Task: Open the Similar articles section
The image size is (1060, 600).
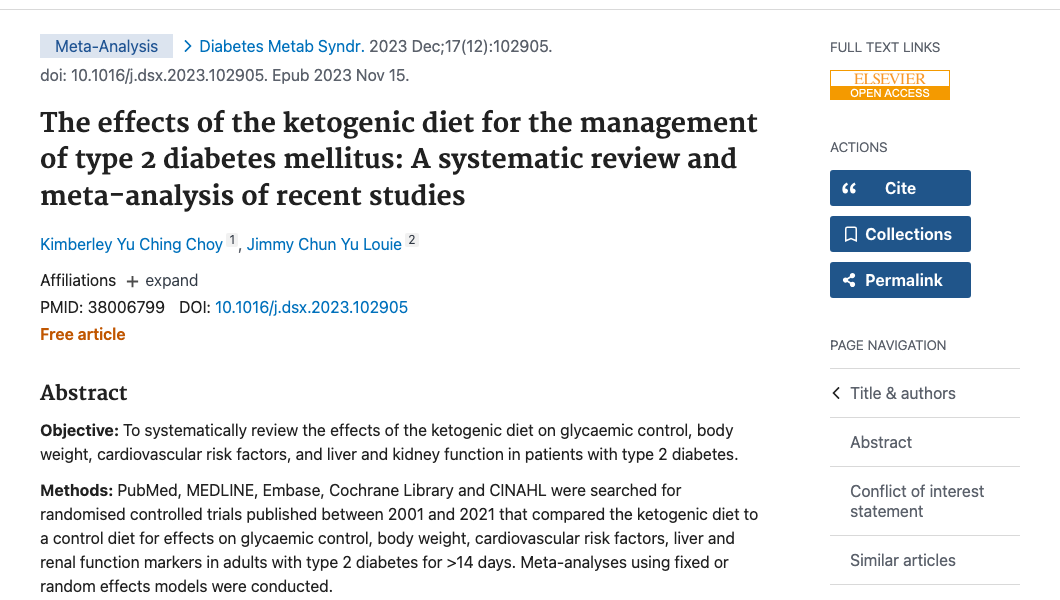Action: click(902, 560)
